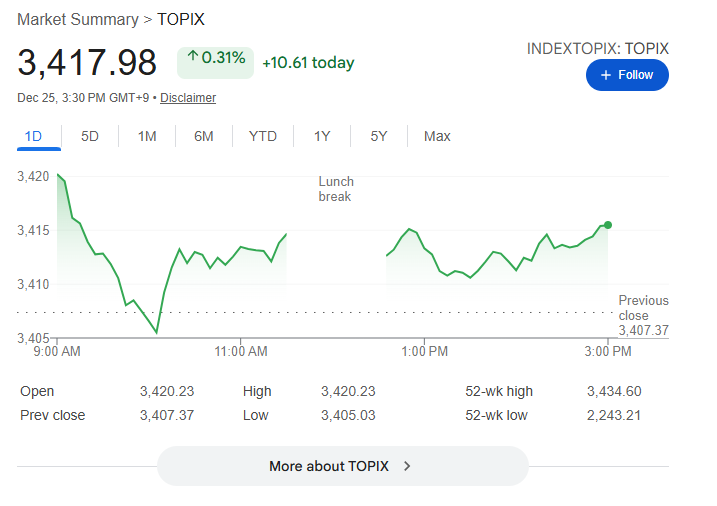Show the 6M chart range
Viewport: 717px width, 506px height.
pos(204,136)
